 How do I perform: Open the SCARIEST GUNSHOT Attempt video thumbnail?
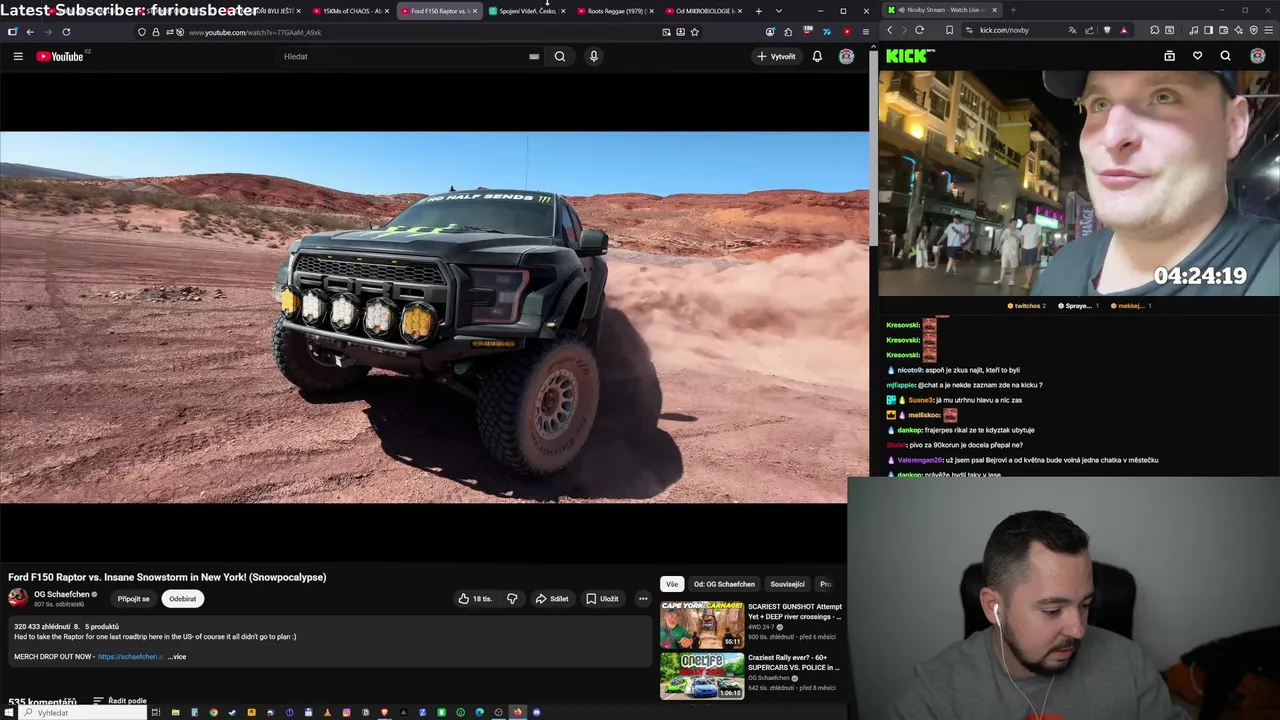click(702, 624)
